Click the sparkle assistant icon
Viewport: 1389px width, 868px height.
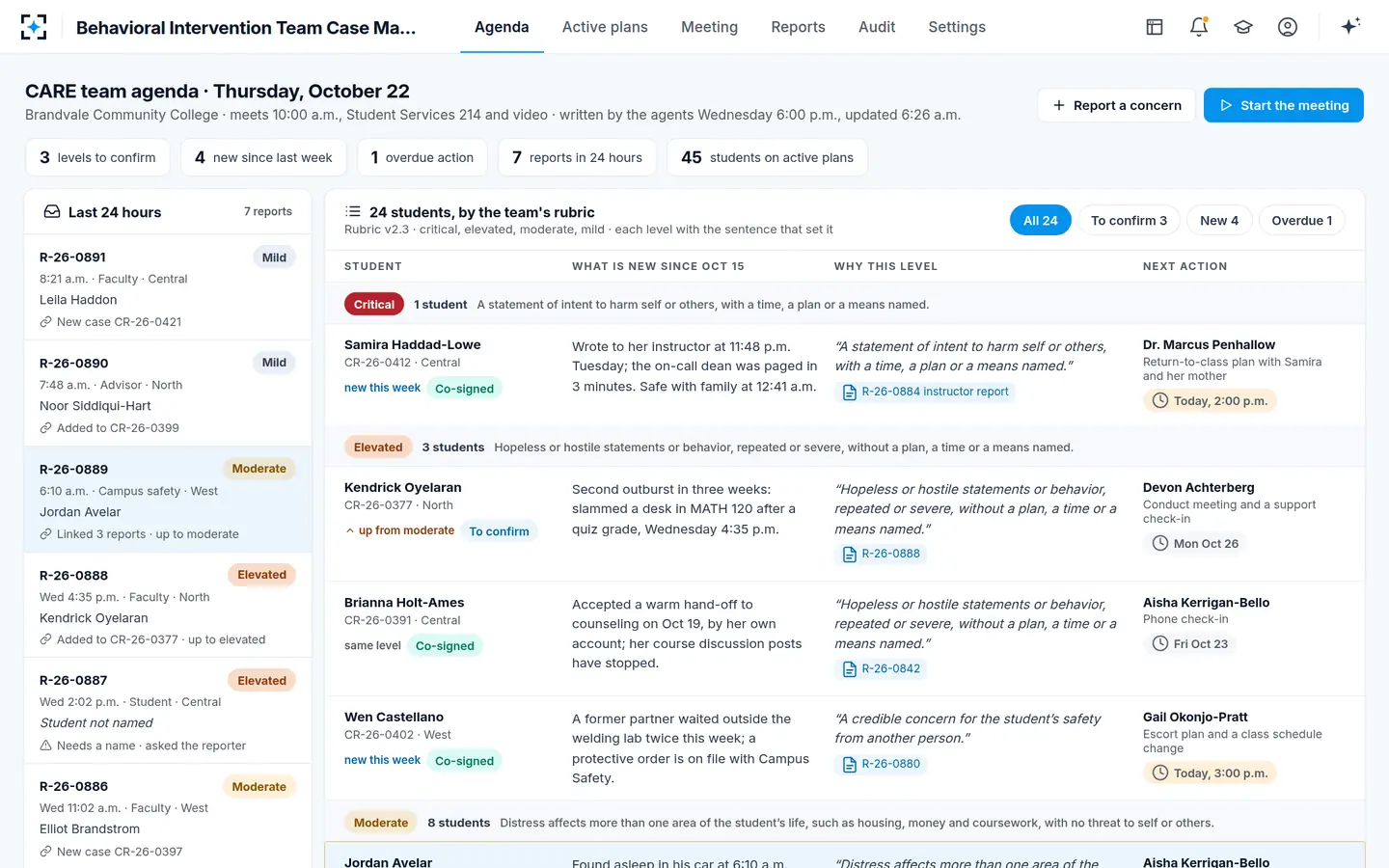click(x=1350, y=26)
